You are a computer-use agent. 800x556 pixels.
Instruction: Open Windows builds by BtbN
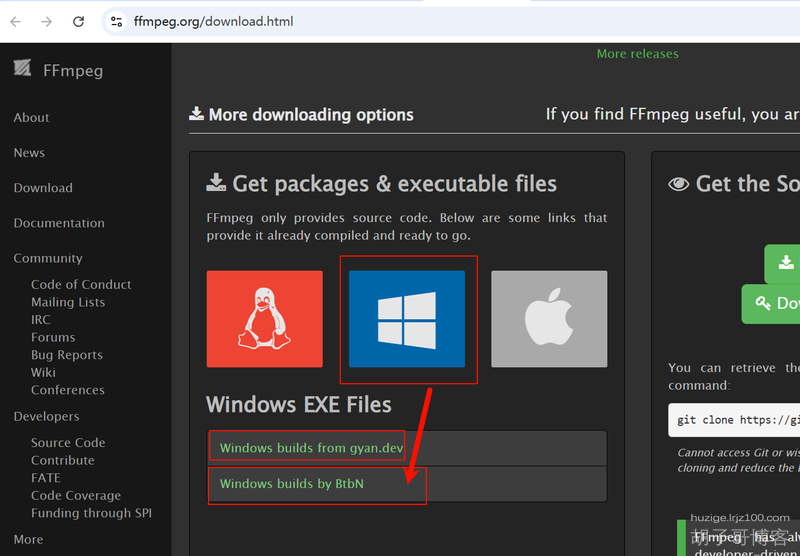(292, 484)
